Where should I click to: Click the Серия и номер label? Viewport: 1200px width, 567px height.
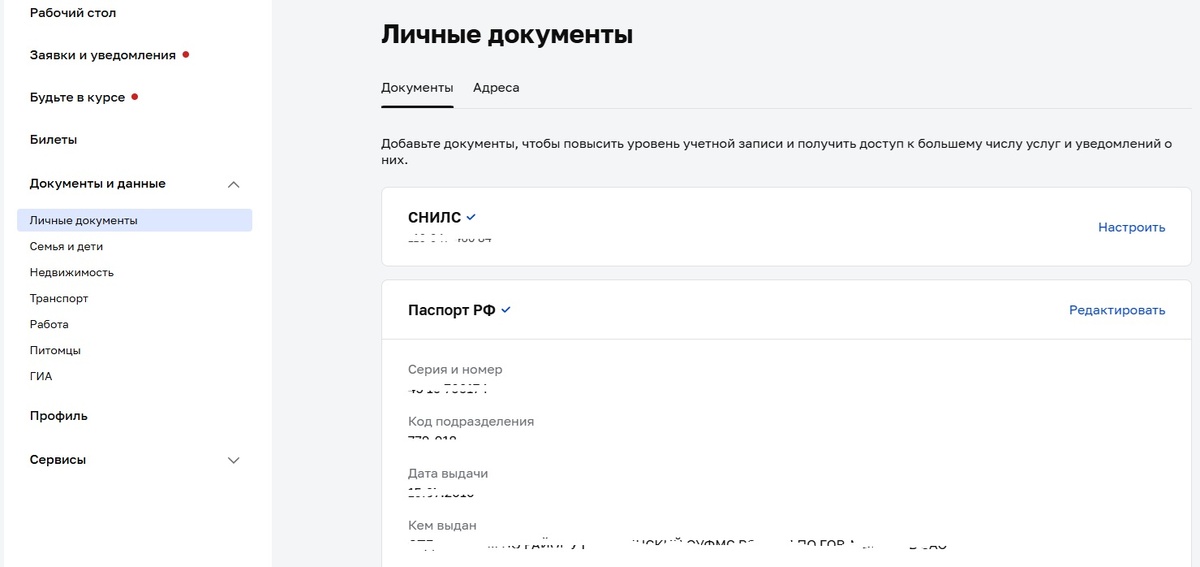tap(455, 369)
